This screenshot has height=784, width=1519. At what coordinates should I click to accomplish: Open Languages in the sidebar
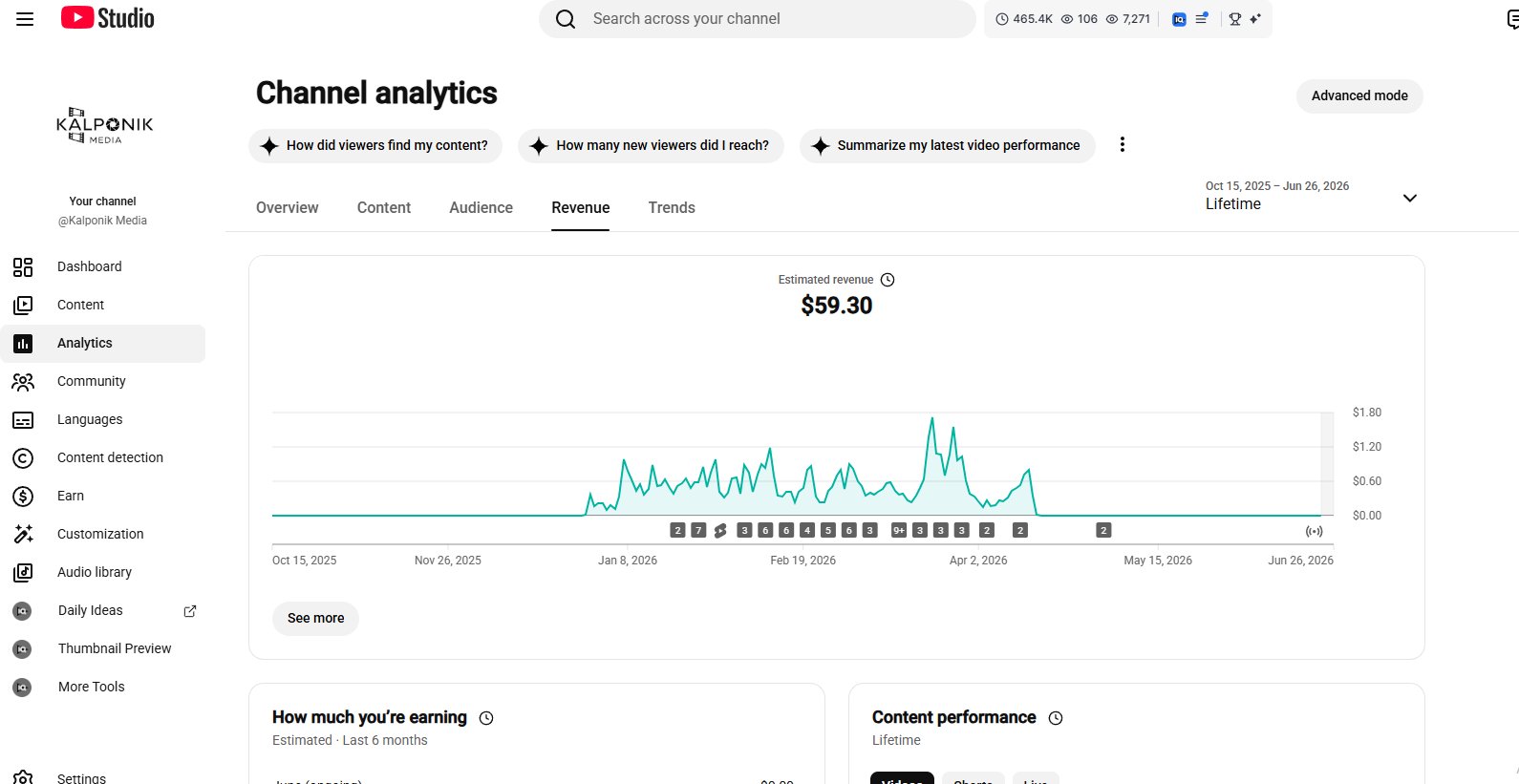point(103,419)
